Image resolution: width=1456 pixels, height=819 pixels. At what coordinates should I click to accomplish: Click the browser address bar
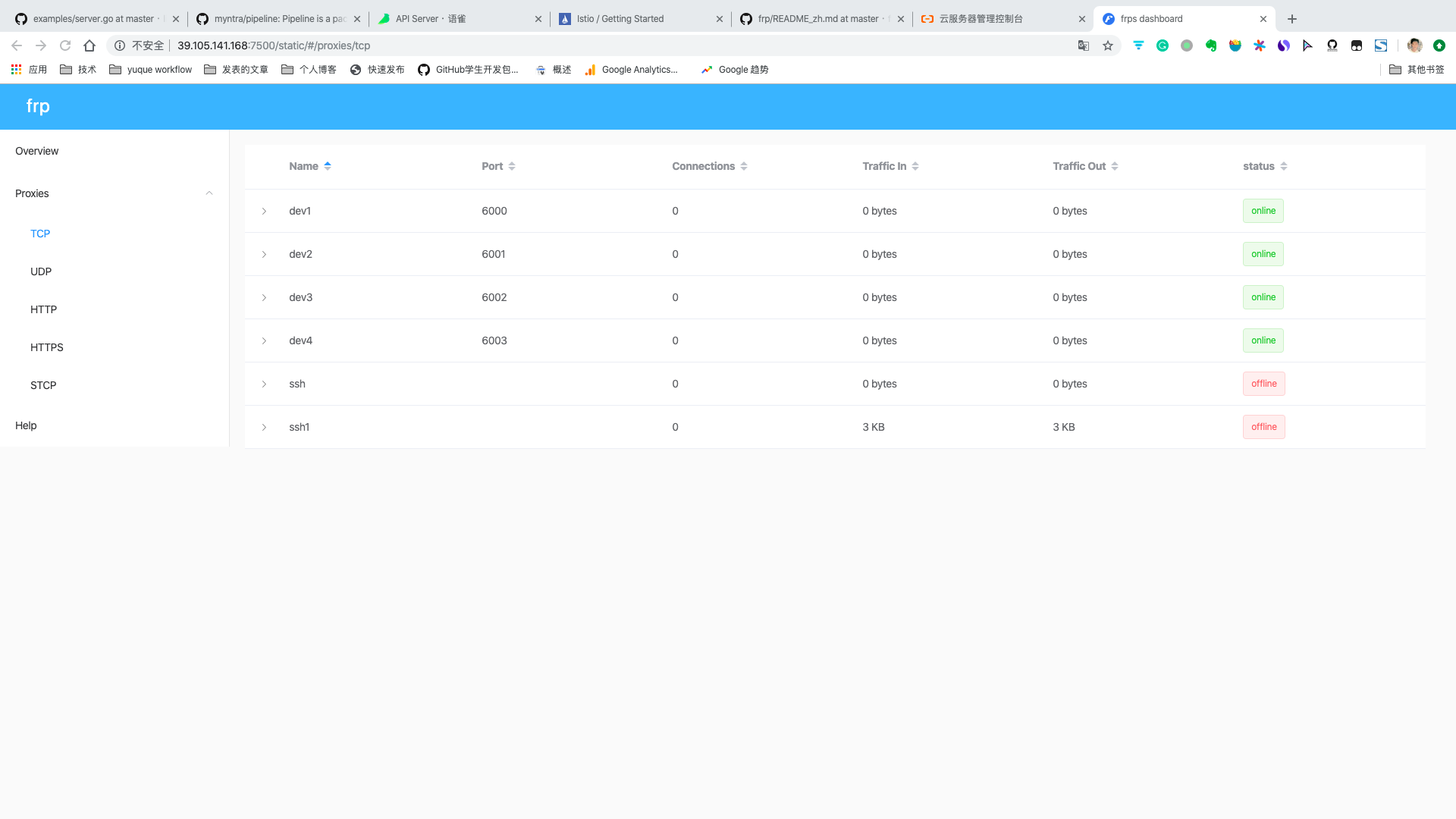[531, 45]
